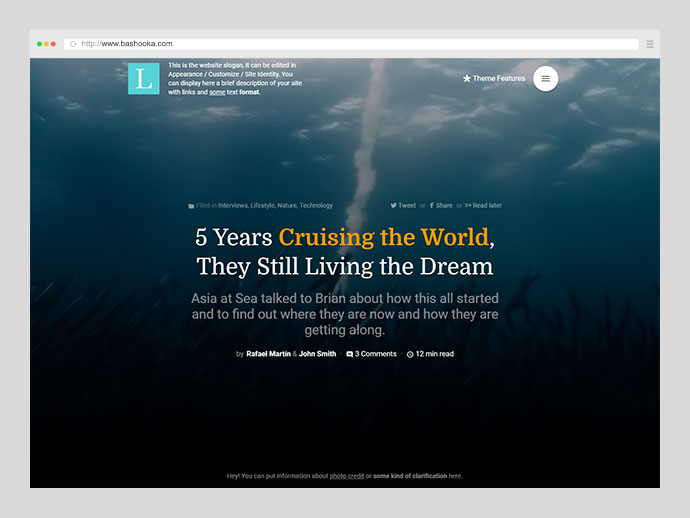Click the browser reload icon in address bar
The height and width of the screenshot is (518, 690).
(x=73, y=44)
